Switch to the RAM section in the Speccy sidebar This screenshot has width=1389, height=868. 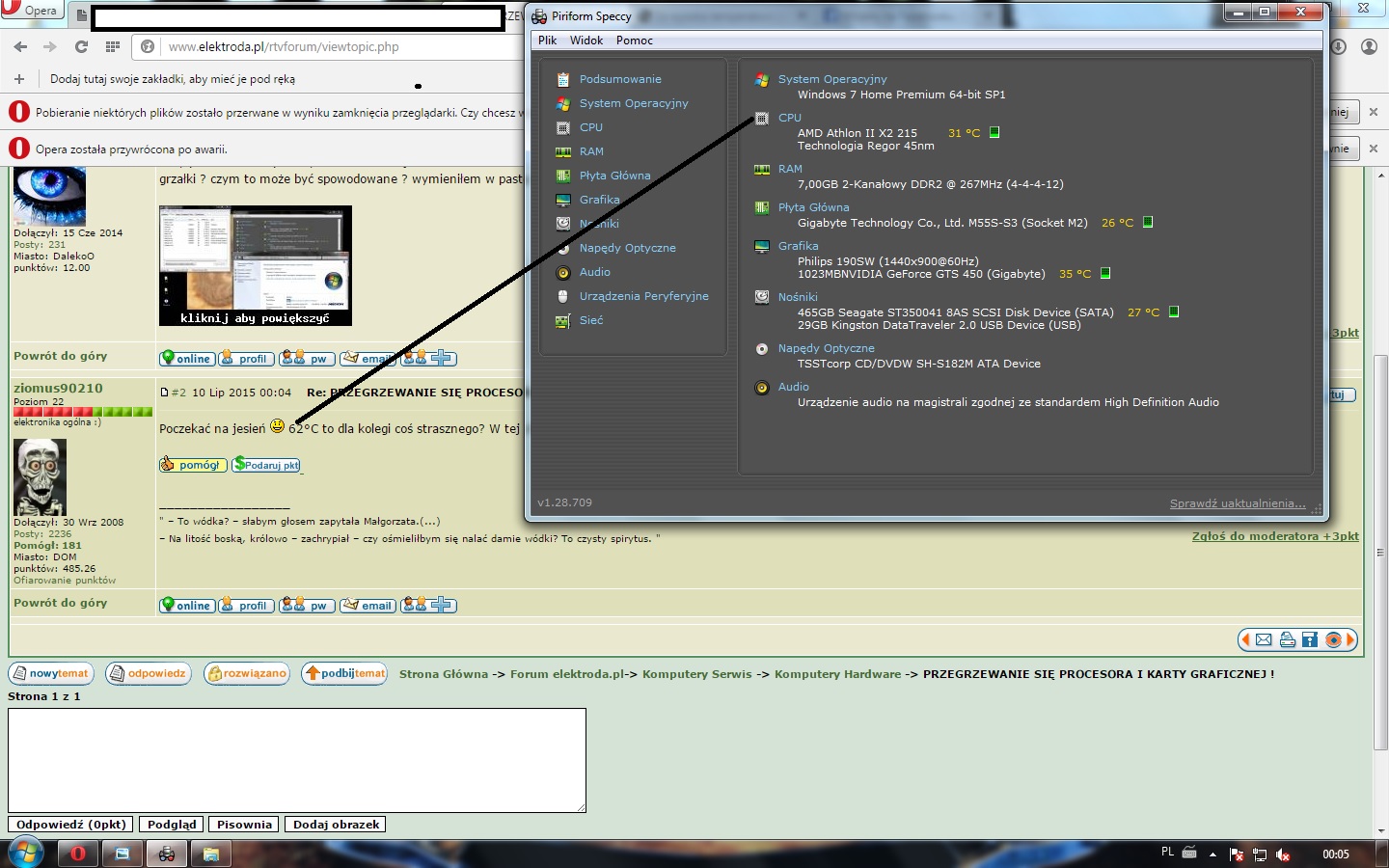tap(591, 151)
